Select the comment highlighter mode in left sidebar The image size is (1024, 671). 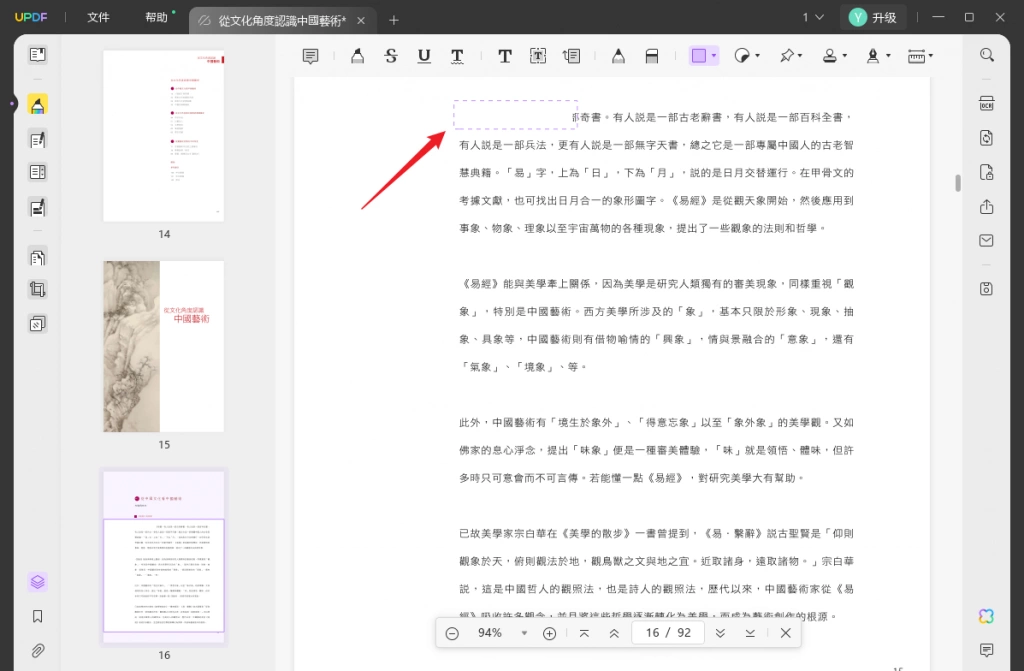pyautogui.click(x=37, y=105)
